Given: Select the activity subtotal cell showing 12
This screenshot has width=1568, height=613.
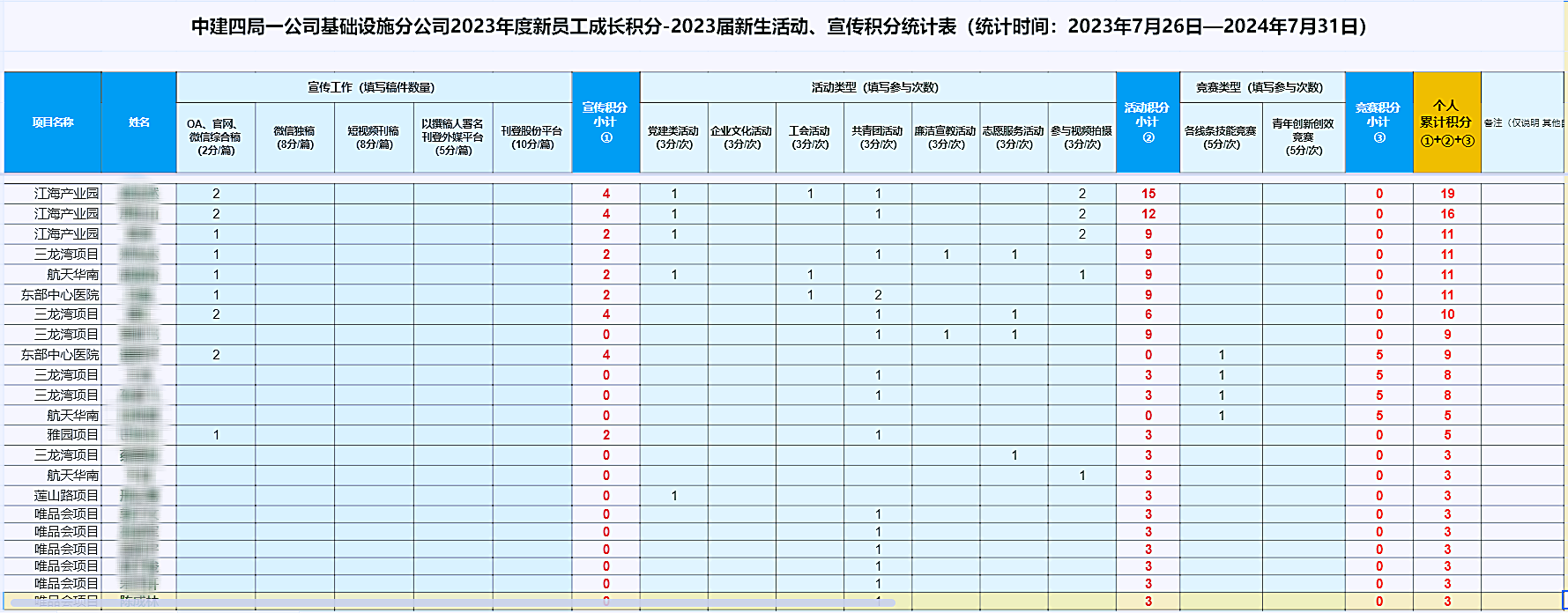Looking at the screenshot, I should point(1148,214).
